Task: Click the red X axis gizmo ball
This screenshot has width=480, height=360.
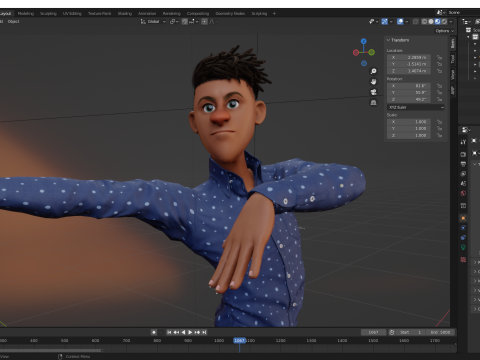Action: [x=356, y=52]
